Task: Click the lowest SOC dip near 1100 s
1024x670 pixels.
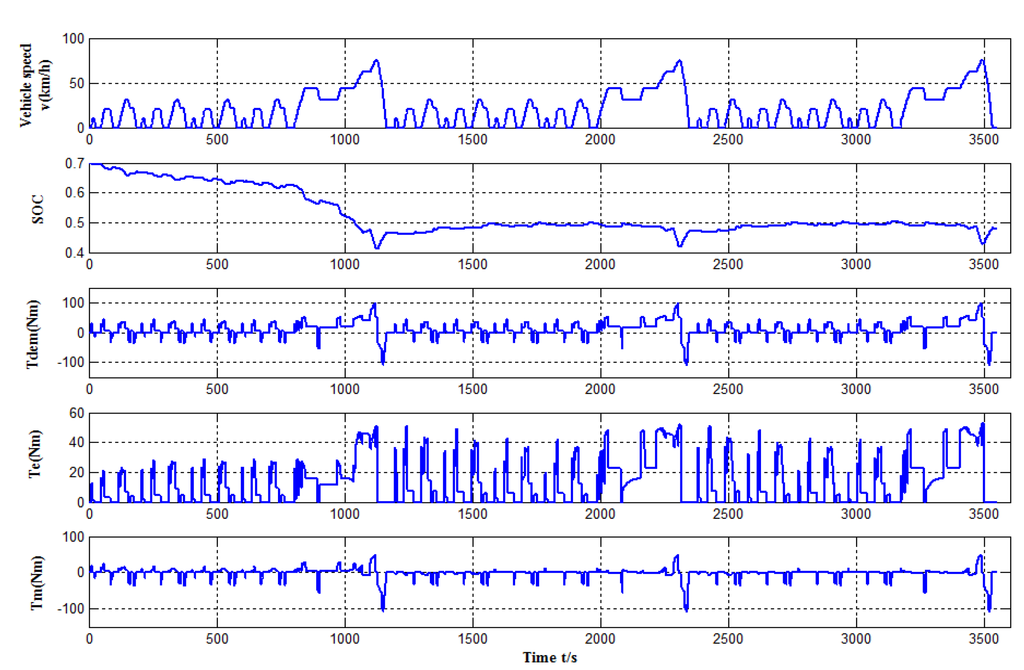Action: click(377, 248)
